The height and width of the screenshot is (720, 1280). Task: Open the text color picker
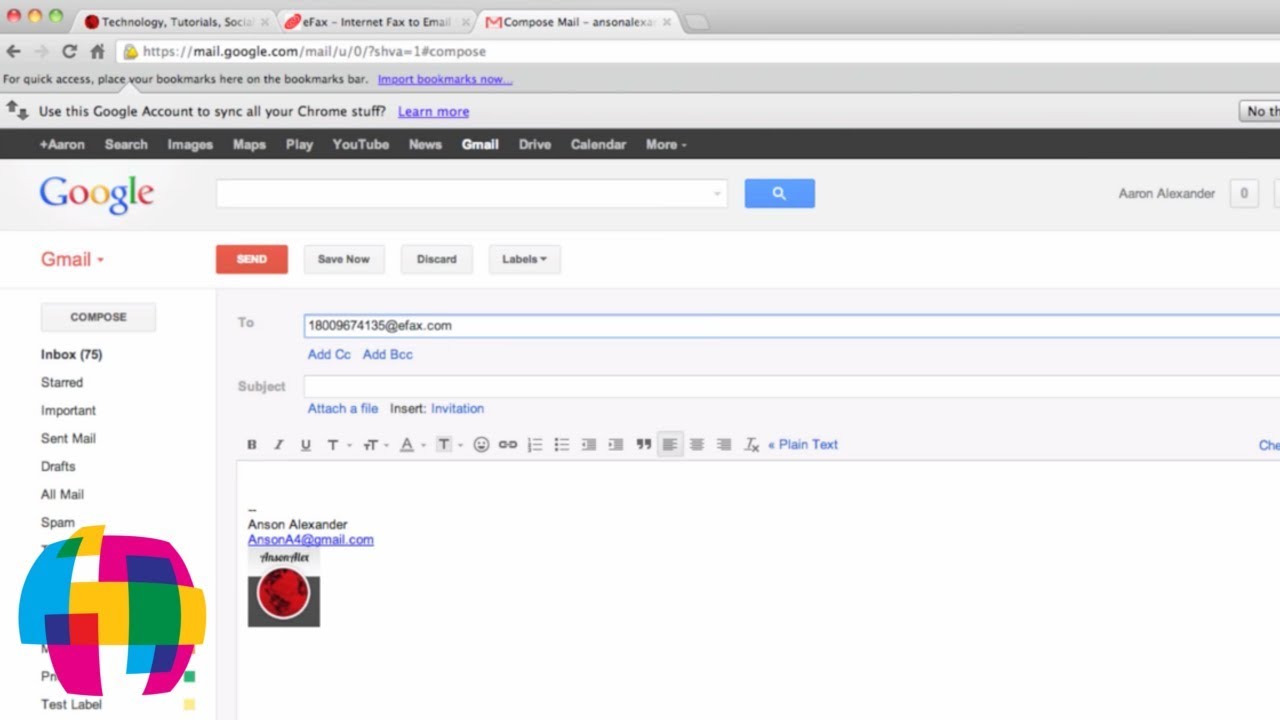coord(411,445)
